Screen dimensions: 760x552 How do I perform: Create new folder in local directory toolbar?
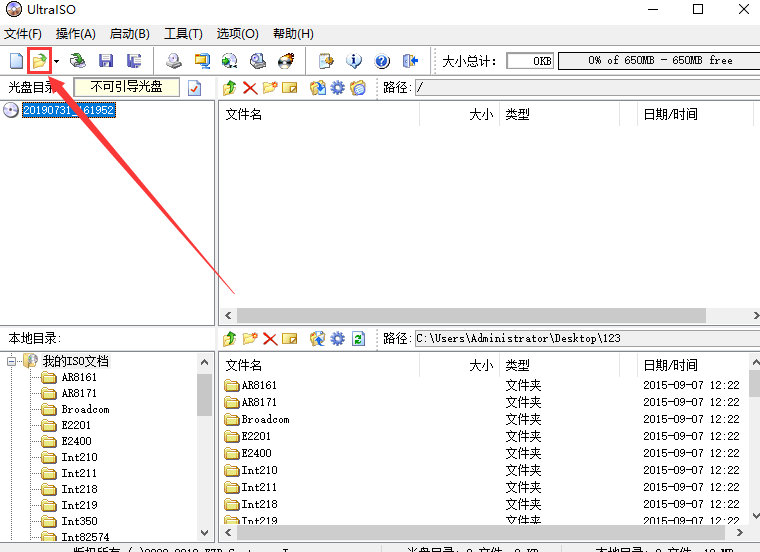[250, 339]
